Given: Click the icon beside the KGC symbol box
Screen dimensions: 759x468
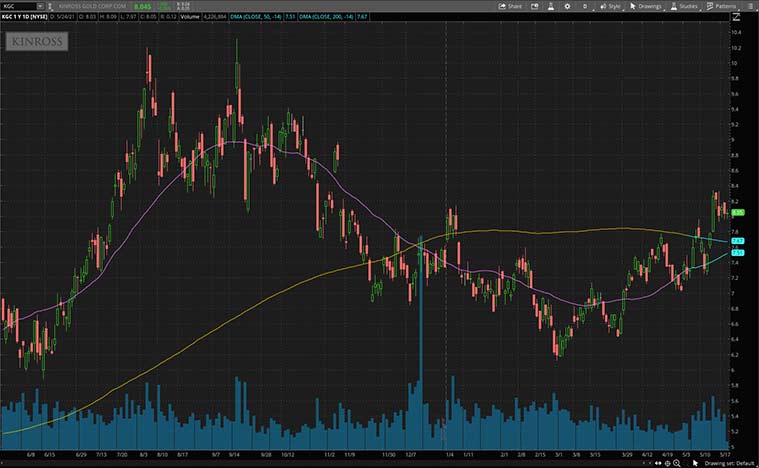Looking at the screenshot, I should 50,6.
